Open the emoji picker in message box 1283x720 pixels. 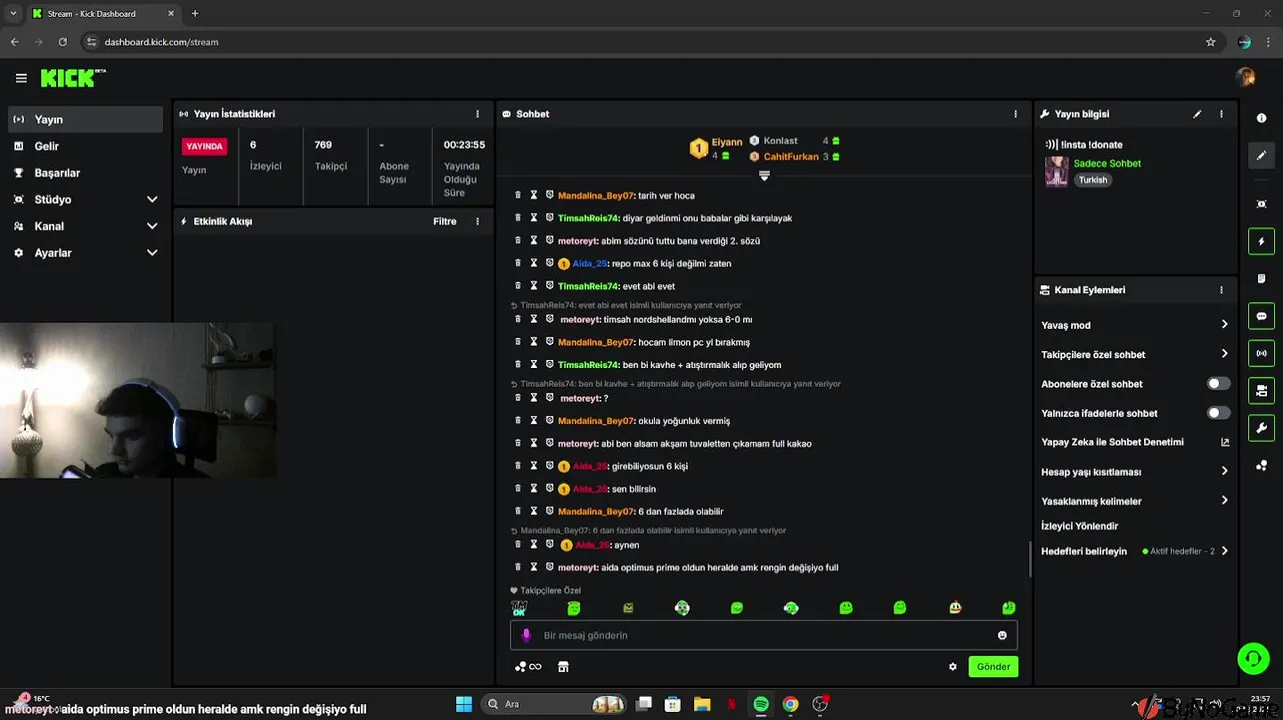pyautogui.click(x=1002, y=635)
